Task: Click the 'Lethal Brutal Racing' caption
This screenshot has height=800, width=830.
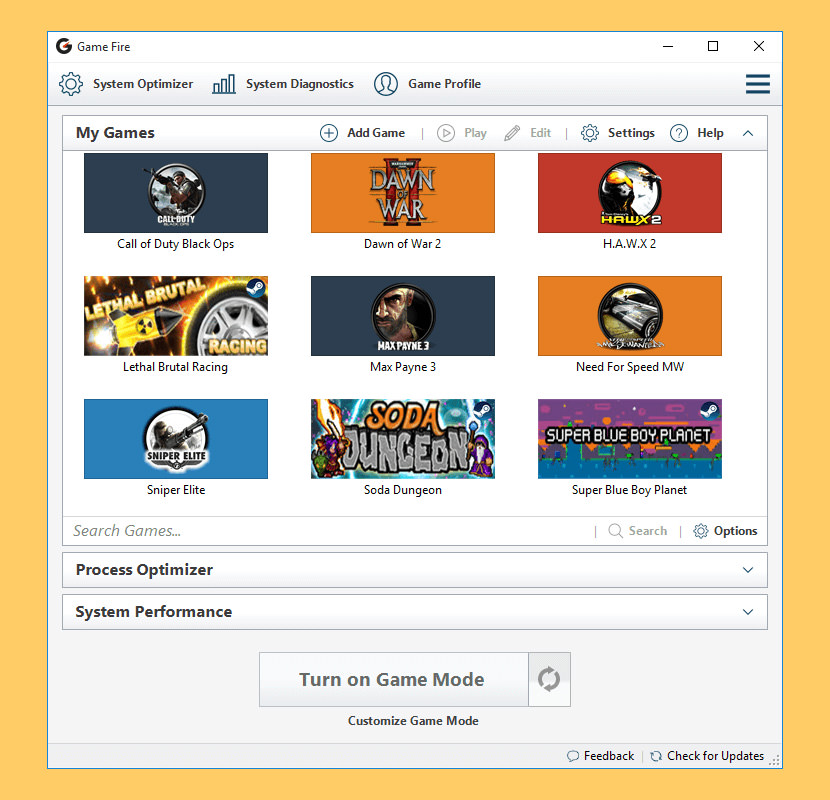Action: pos(175,367)
